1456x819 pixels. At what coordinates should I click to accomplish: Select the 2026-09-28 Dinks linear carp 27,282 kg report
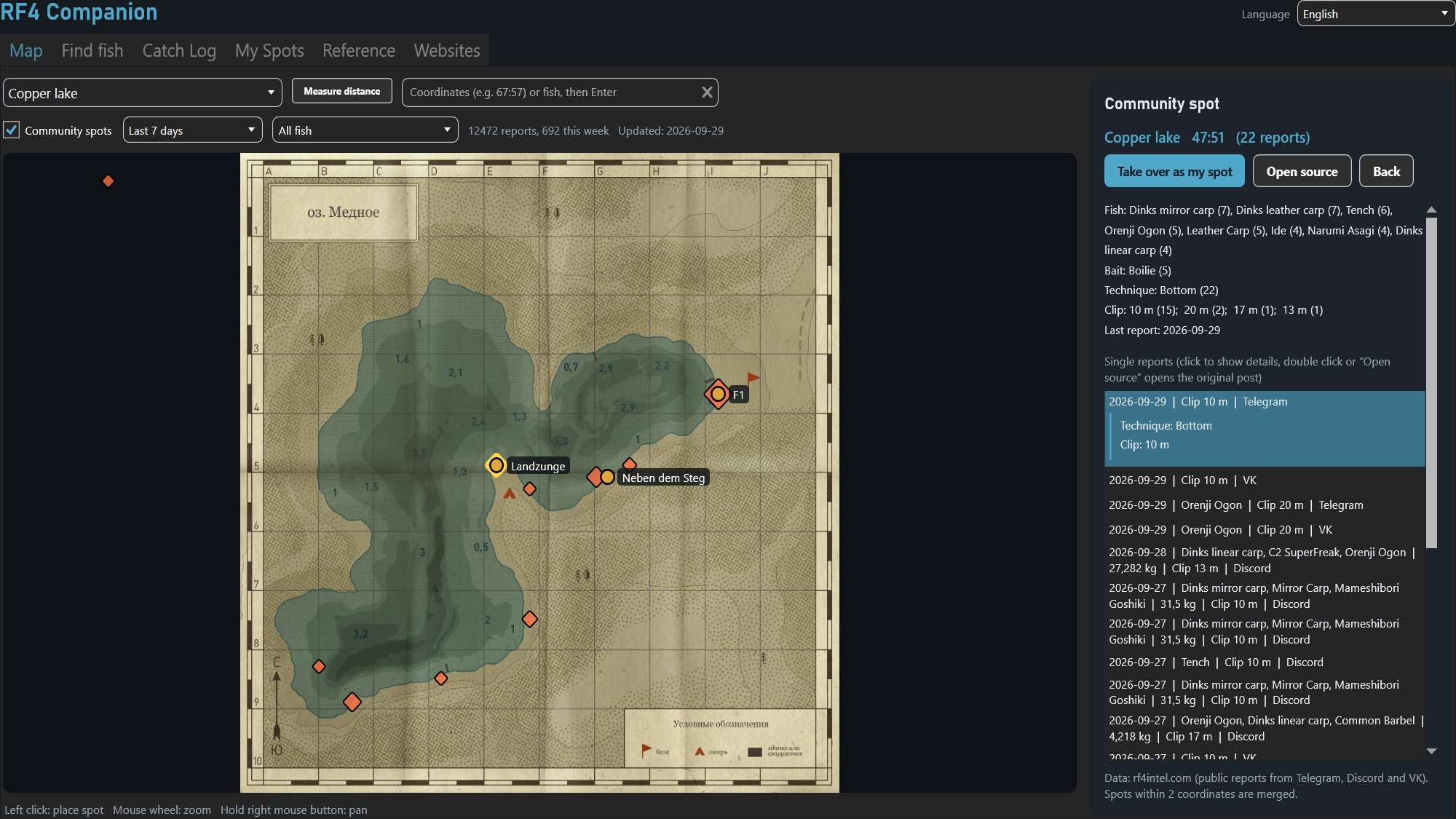[x=1265, y=561]
